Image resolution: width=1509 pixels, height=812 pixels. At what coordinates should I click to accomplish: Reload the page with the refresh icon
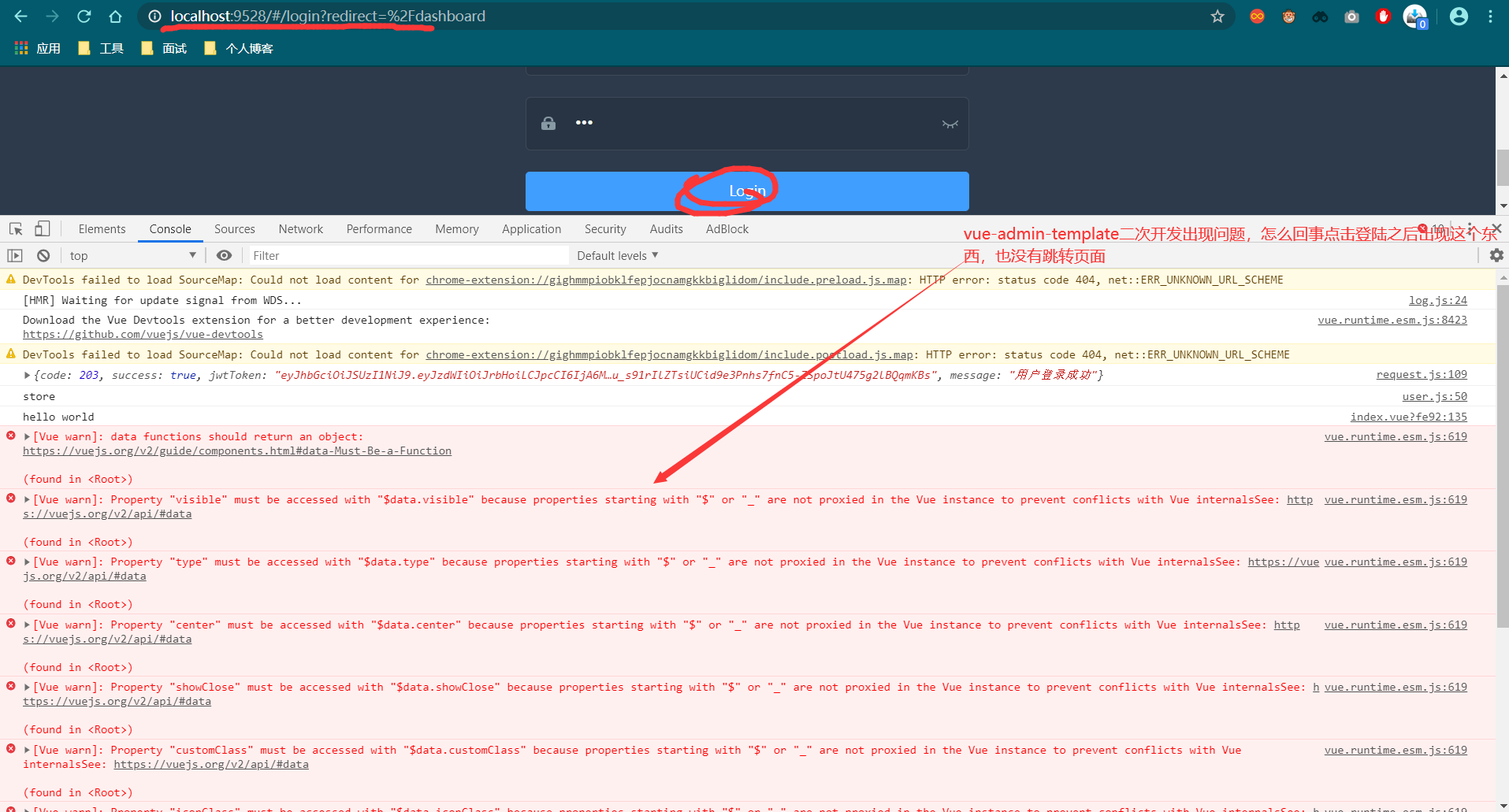click(x=84, y=16)
